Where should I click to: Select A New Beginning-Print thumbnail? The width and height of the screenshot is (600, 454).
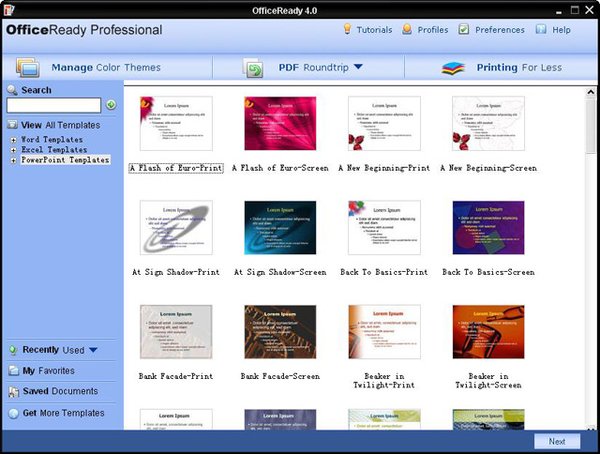click(x=384, y=123)
